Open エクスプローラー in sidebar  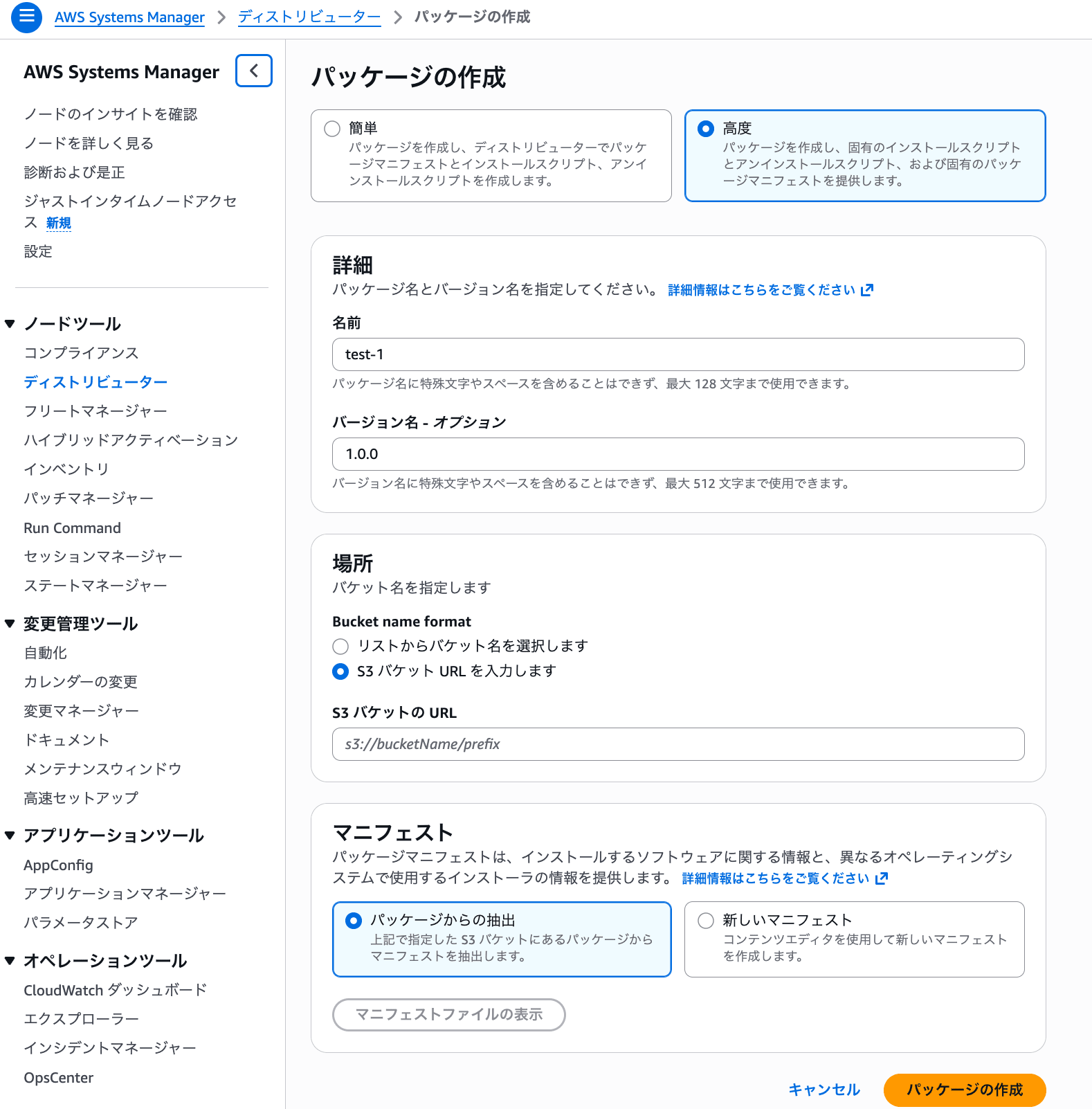click(x=81, y=1019)
